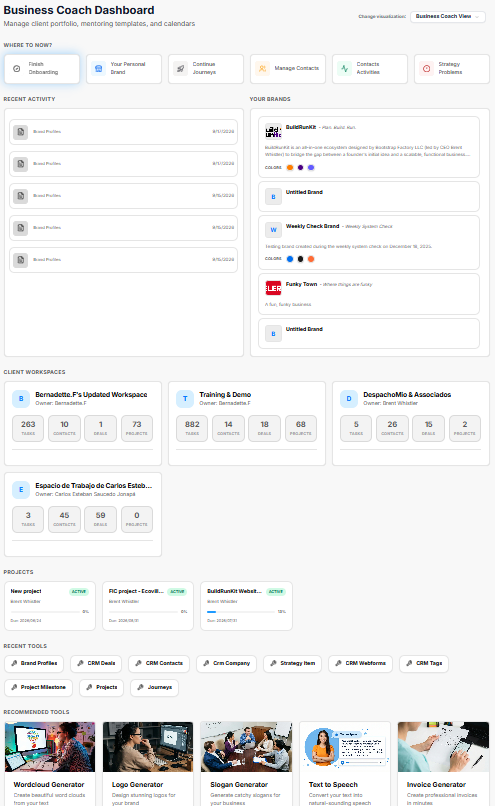Click the wrench icon on Project Milestone chip
Viewport: 495px width, 806px height.
pyautogui.click(x=14, y=687)
